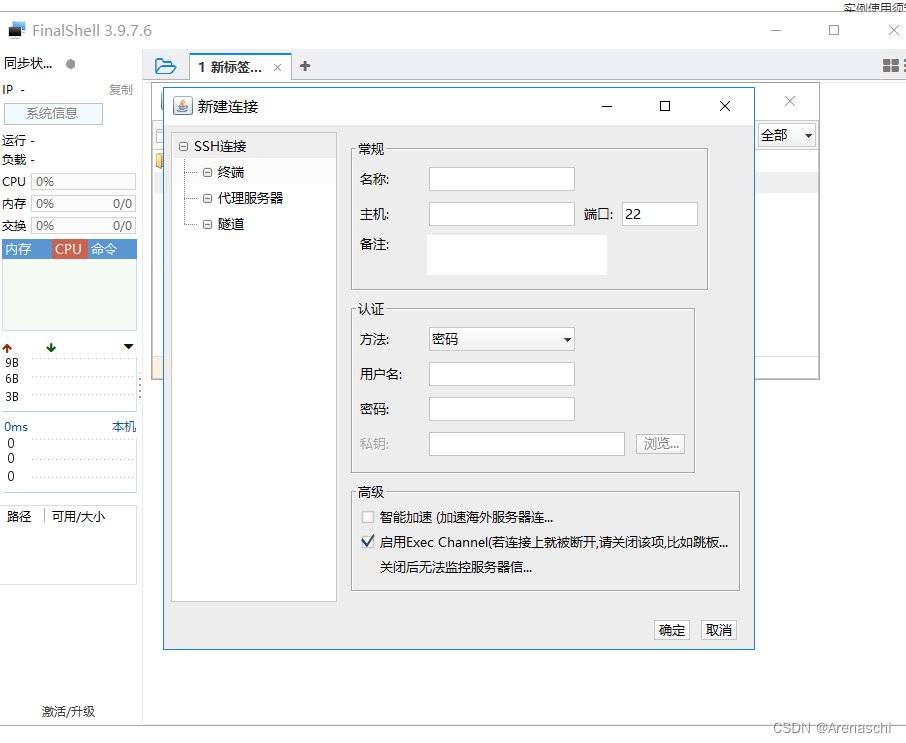
Task: Open the 全部 filter dropdown
Action: tap(785, 134)
